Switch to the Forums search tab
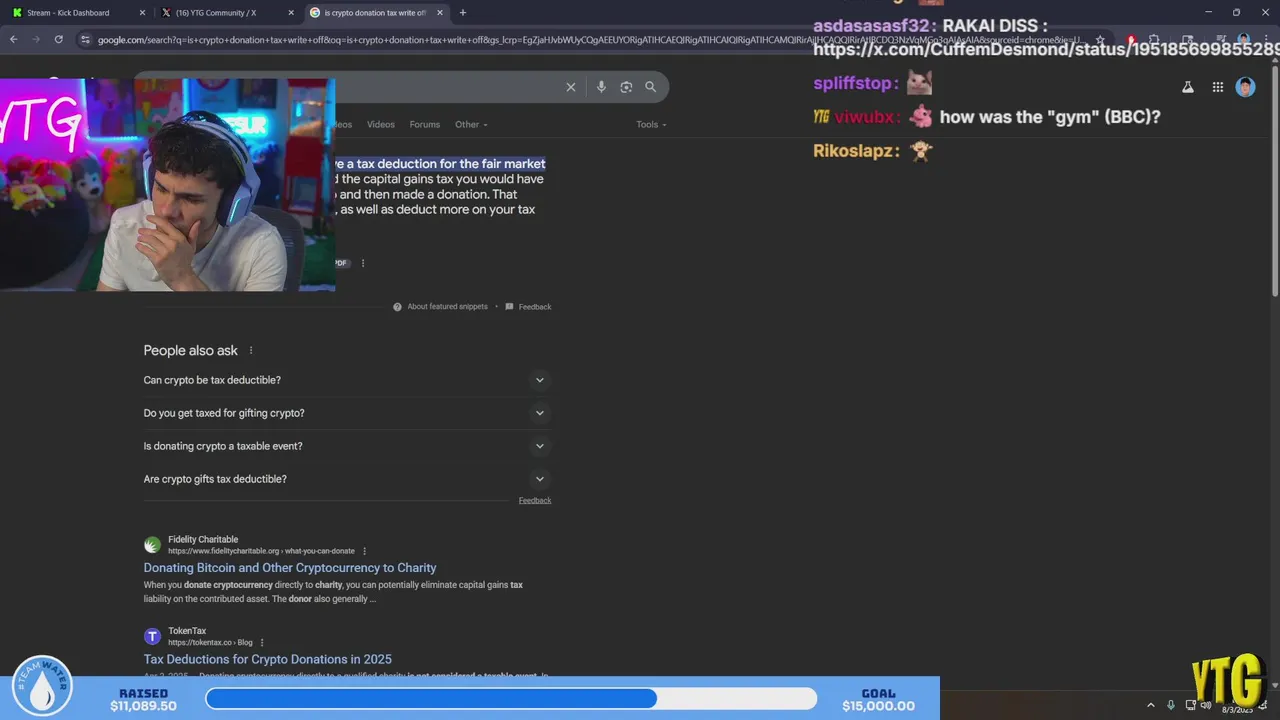Viewport: 1280px width, 720px height. point(424,124)
